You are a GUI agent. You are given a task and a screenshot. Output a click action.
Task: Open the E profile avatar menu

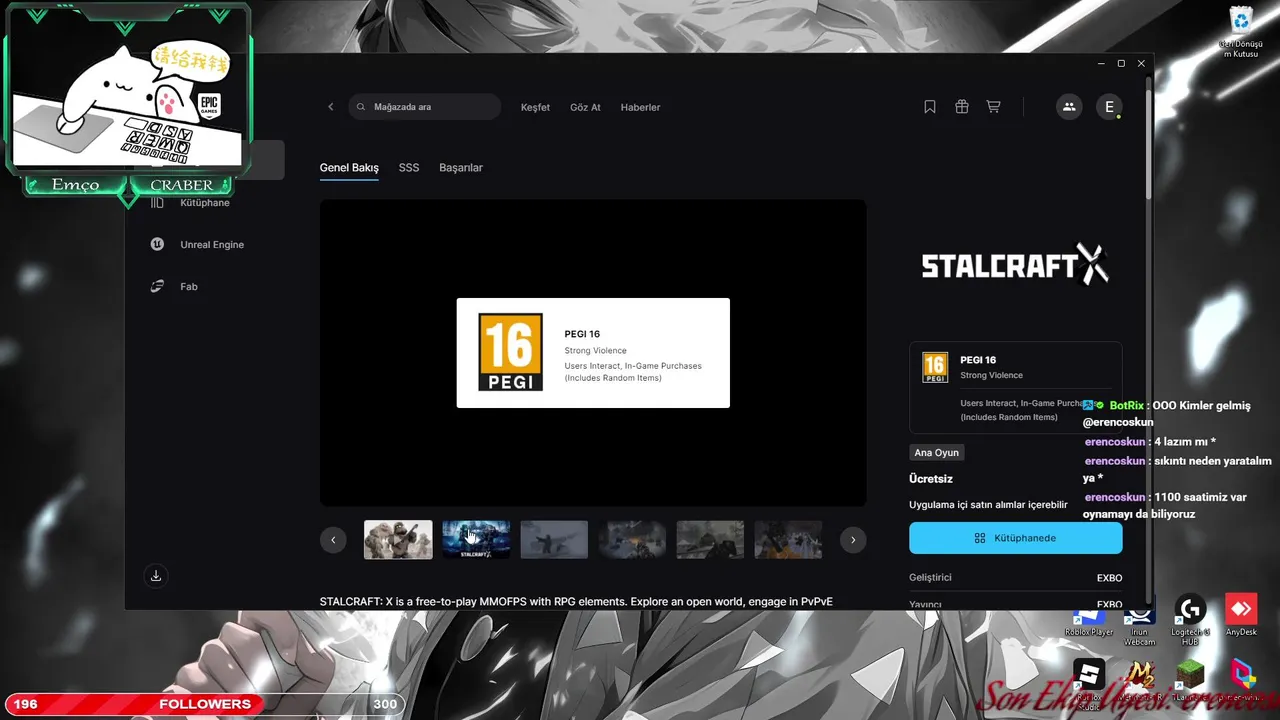(1109, 107)
